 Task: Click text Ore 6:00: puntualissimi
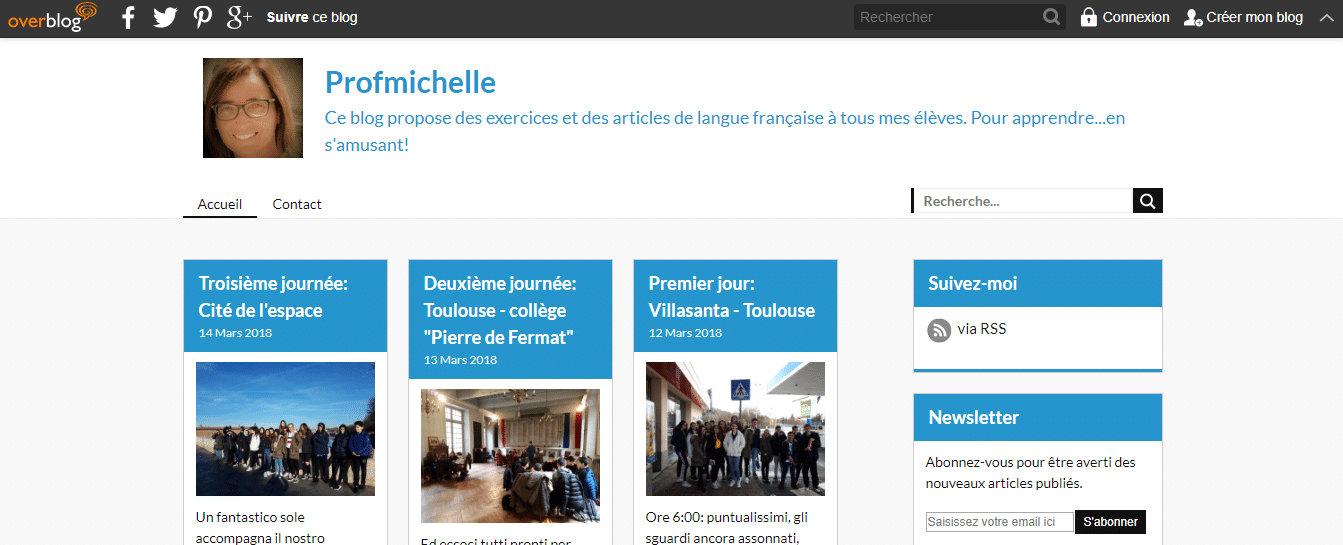727,528
